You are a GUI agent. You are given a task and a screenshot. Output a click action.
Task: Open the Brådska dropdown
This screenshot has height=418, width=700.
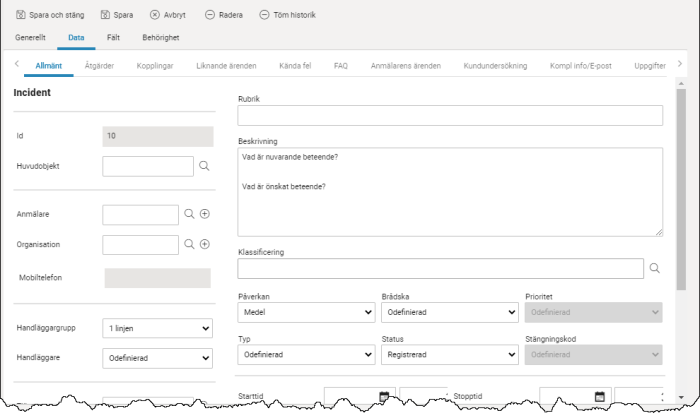449,312
